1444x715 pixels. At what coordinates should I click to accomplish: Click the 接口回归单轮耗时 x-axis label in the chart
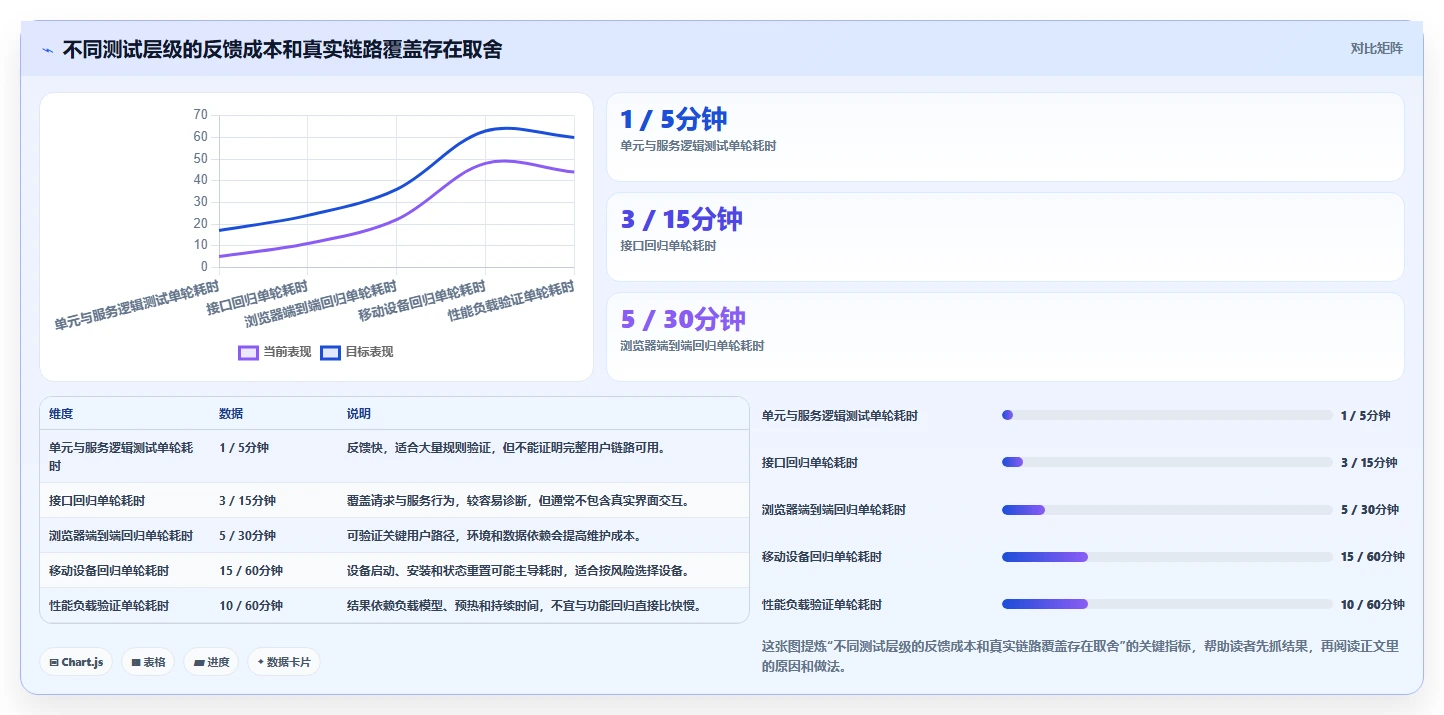[x=257, y=297]
